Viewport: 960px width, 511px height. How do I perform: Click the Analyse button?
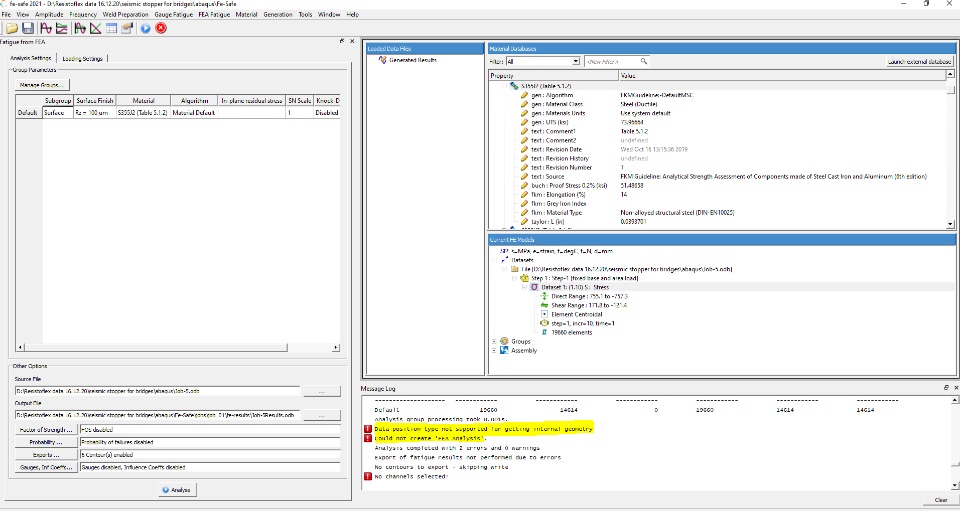tap(178, 490)
